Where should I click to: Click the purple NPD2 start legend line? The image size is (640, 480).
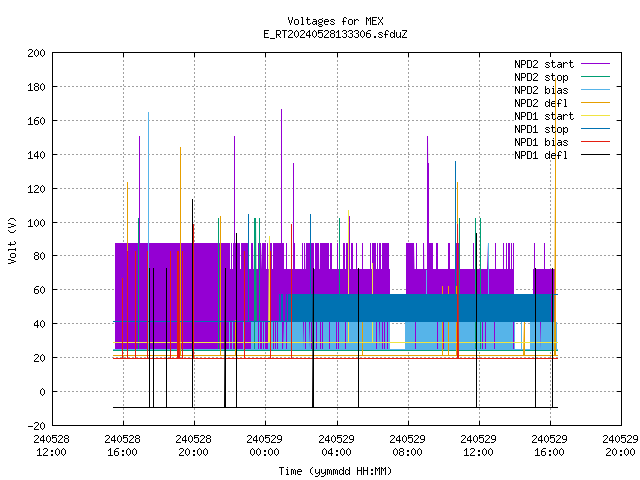(596, 64)
